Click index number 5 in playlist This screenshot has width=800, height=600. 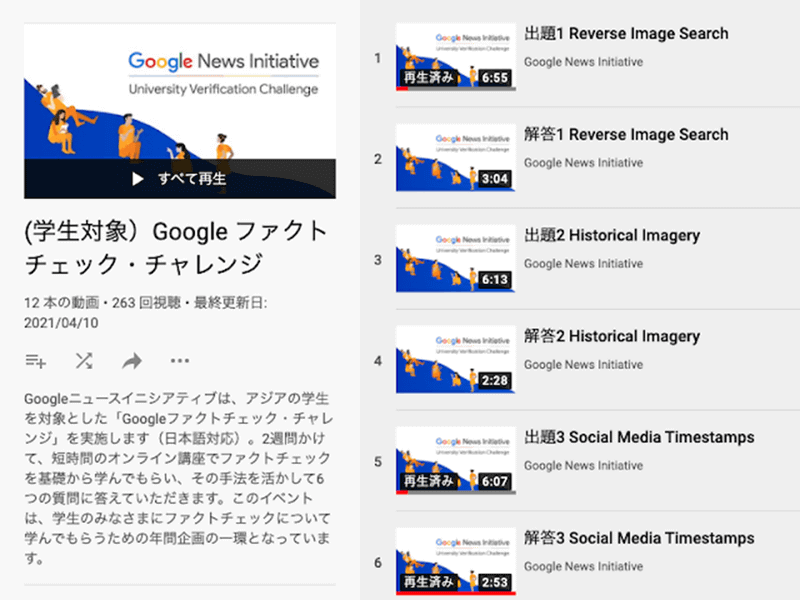tap(378, 462)
